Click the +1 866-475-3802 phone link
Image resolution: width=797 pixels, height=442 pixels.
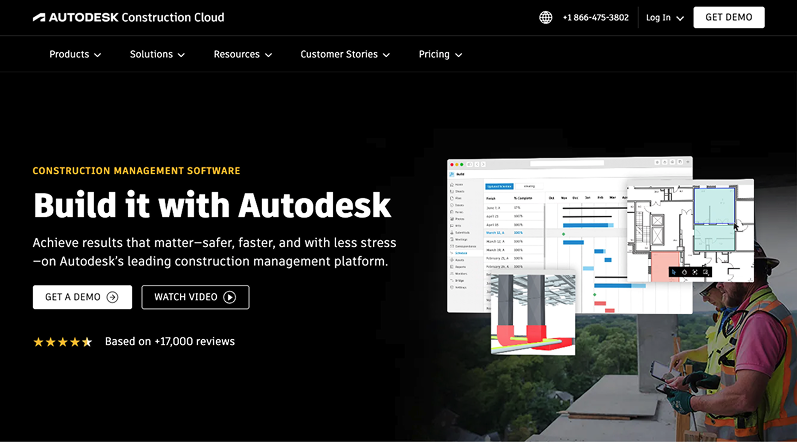[595, 17]
